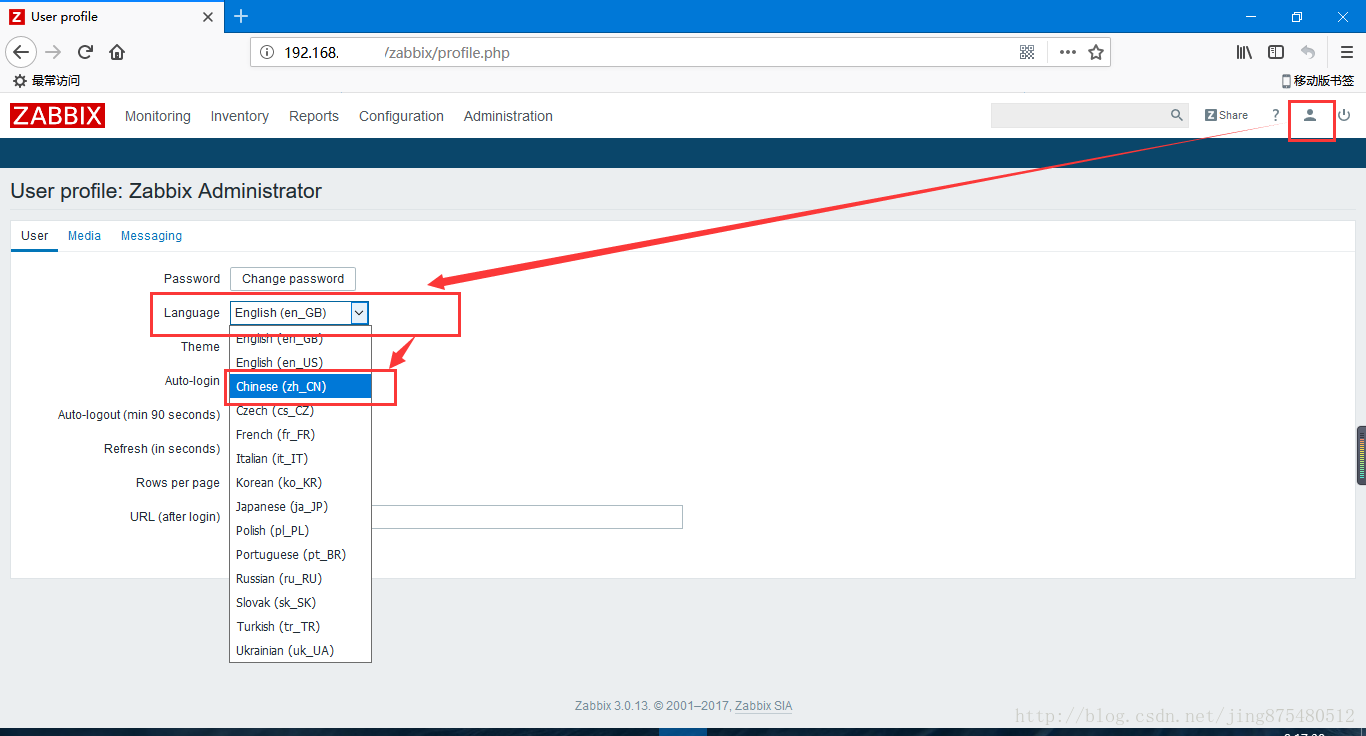Select Turkish (tr_TR) from language list
The height and width of the screenshot is (736, 1366).
click(300, 626)
